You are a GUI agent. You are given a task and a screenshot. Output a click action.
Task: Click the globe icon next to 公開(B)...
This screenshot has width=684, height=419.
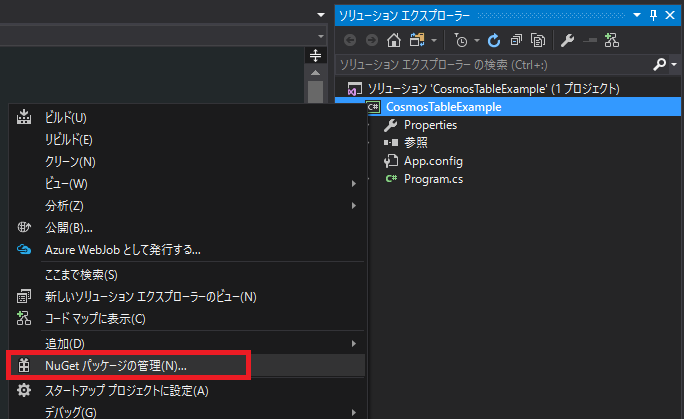tap(24, 227)
